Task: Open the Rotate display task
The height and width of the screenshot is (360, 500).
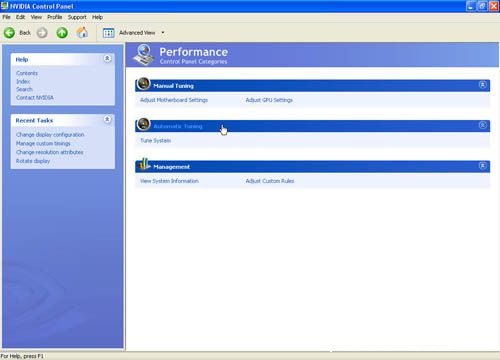Action: point(33,161)
